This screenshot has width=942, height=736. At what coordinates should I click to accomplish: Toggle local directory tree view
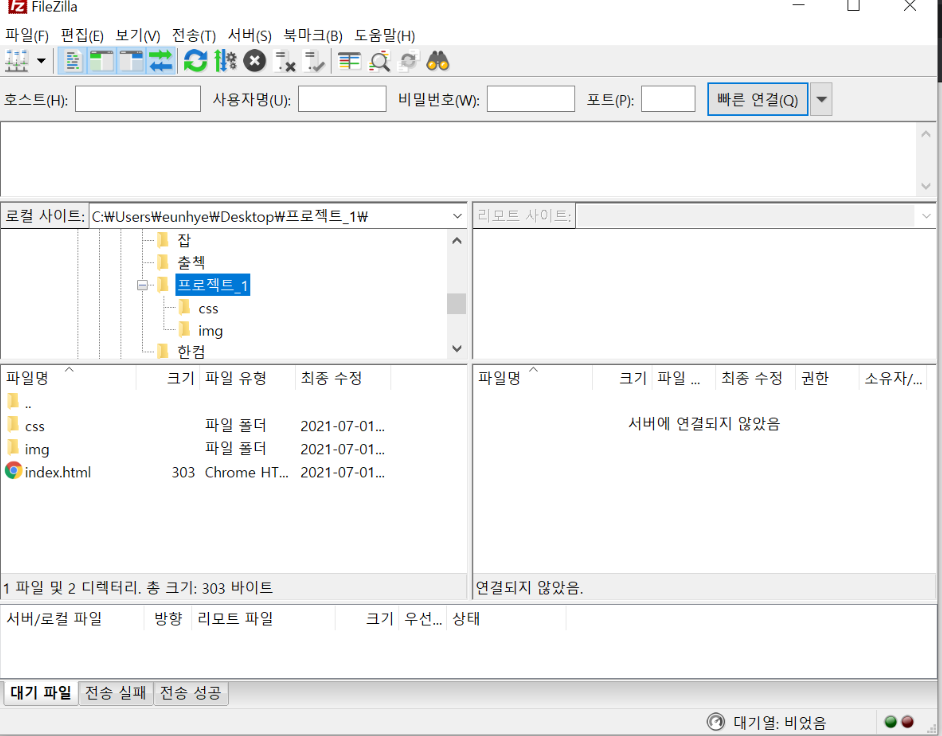(x=102, y=61)
